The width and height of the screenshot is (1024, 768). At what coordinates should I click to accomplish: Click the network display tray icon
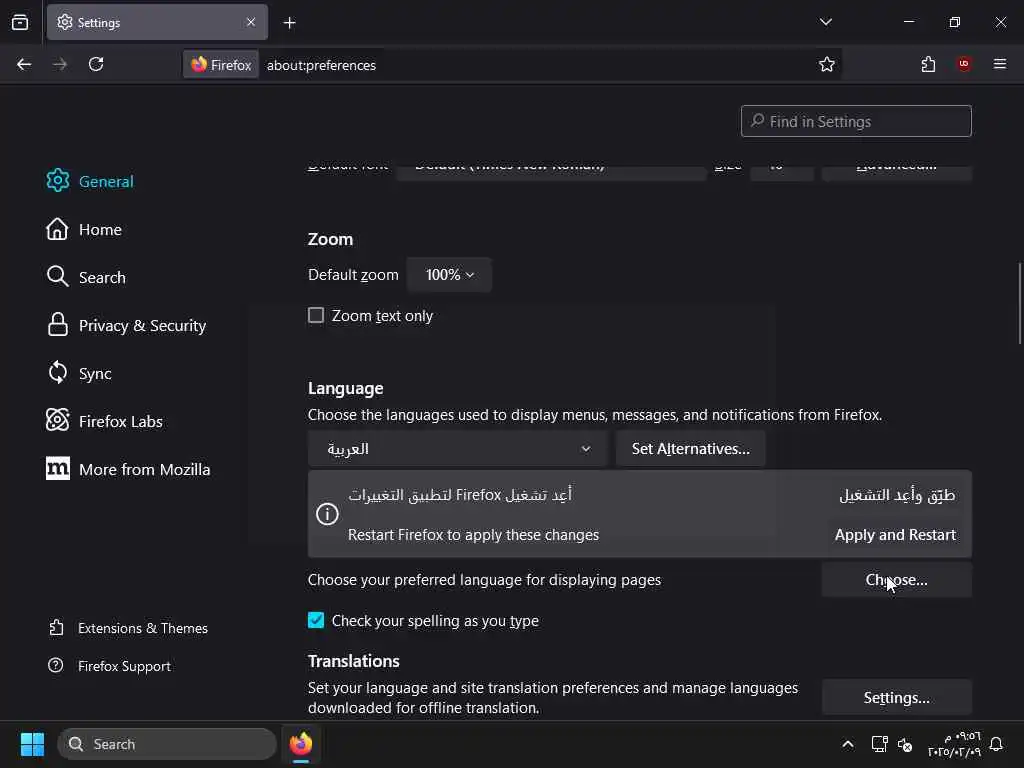coord(879,744)
